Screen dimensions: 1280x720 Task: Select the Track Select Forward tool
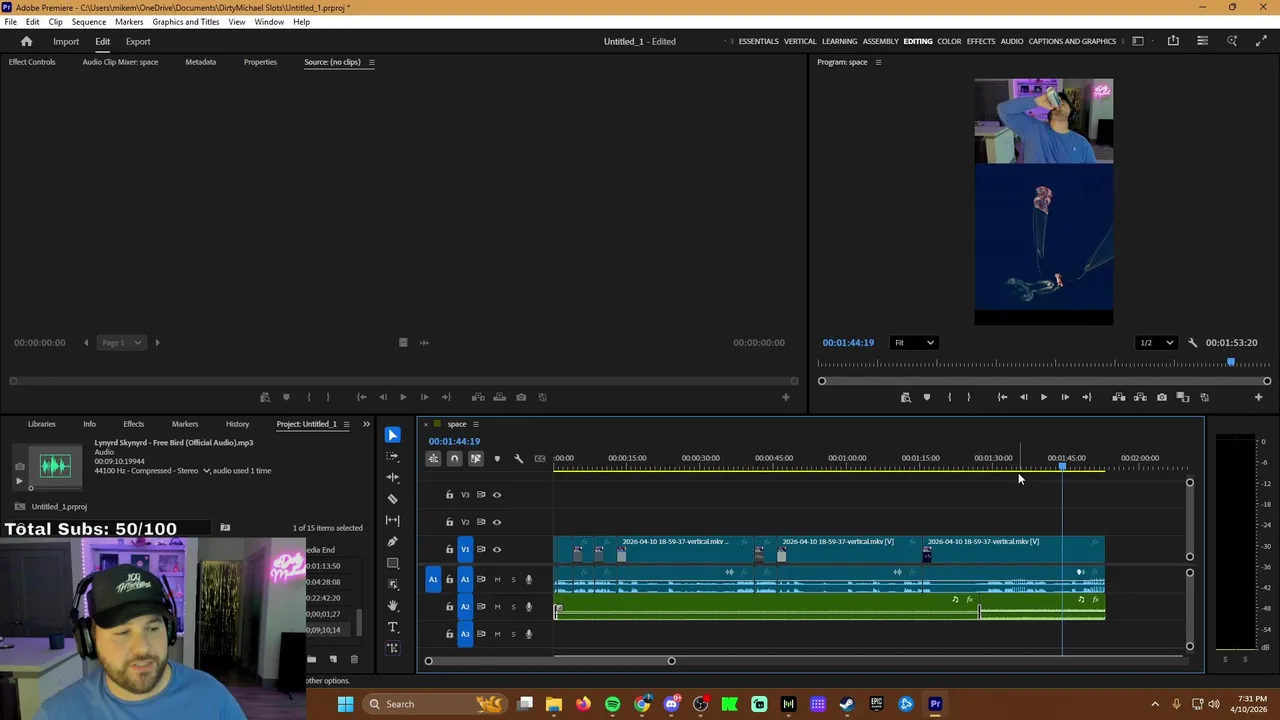pos(392,456)
